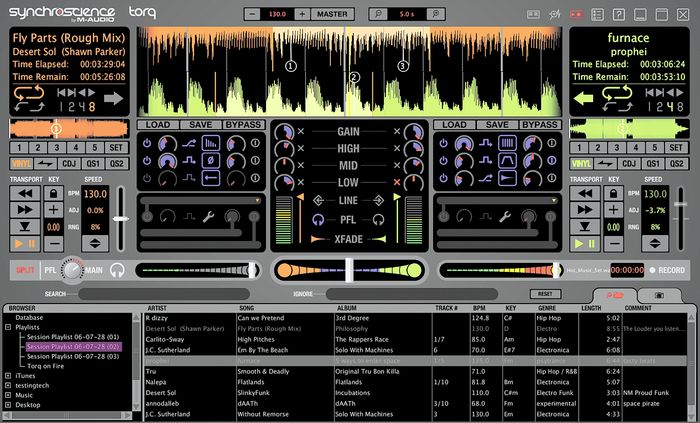Image resolution: width=700 pixels, height=423 pixels.
Task: Select VINYL mode on left deck
Action: click(x=21, y=164)
